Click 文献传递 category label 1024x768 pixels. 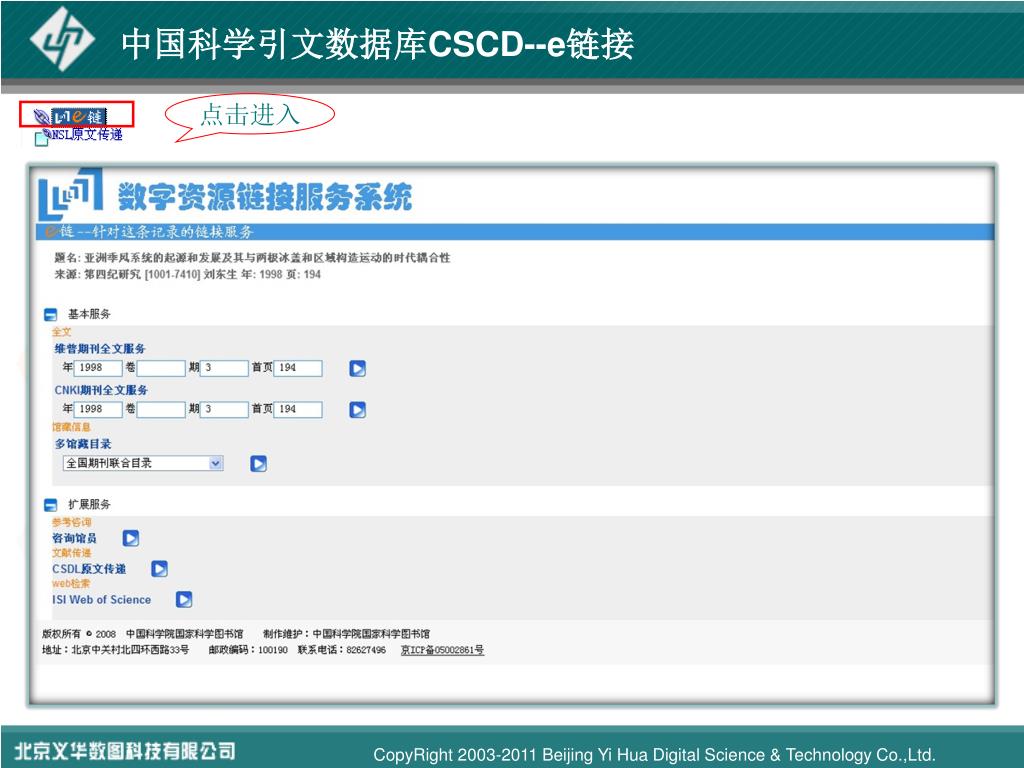point(72,553)
